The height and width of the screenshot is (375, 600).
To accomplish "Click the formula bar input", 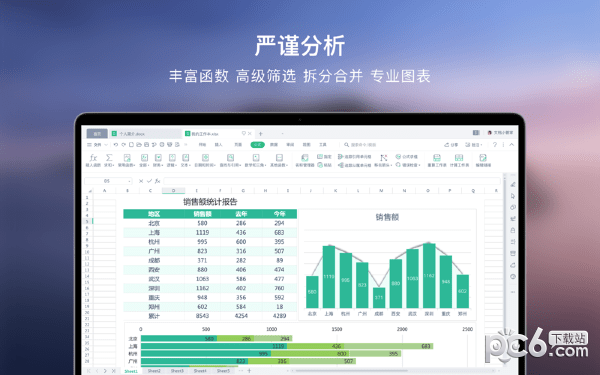I will coord(332,181).
